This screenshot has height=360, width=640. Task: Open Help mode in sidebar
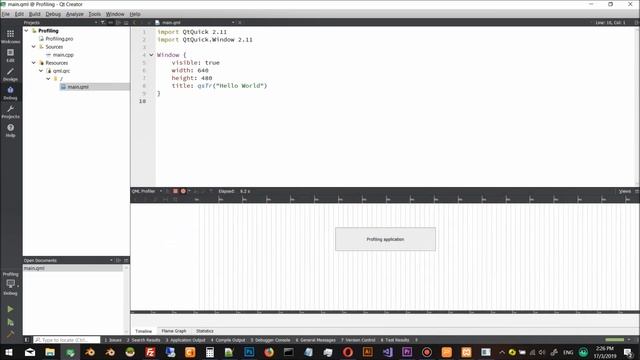click(x=10, y=130)
